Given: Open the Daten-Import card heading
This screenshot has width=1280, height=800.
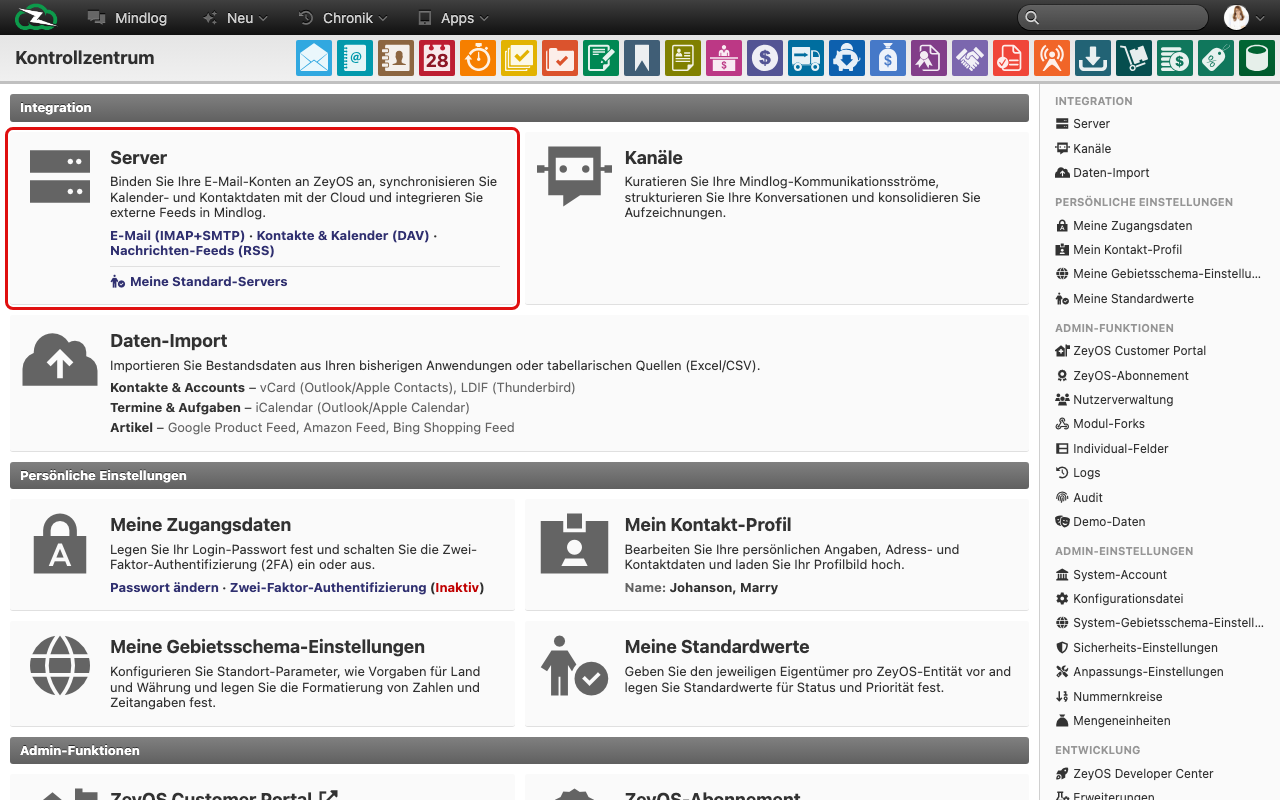Looking at the screenshot, I should click(x=169, y=341).
